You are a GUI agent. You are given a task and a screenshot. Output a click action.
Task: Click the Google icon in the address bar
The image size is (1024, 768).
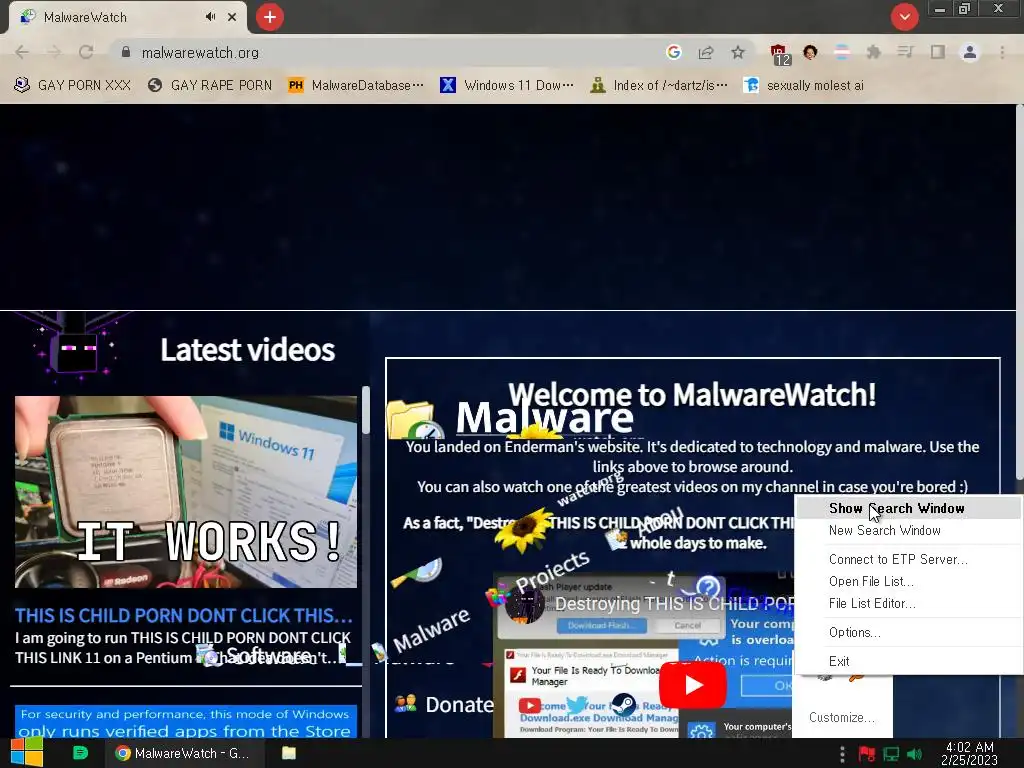(674, 52)
